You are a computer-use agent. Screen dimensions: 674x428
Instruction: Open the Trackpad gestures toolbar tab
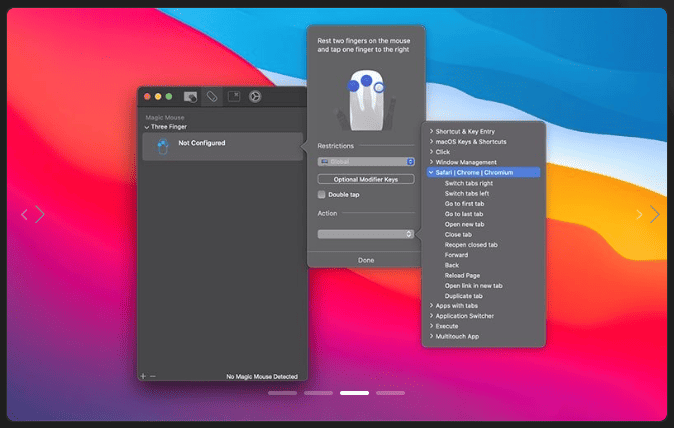190,97
